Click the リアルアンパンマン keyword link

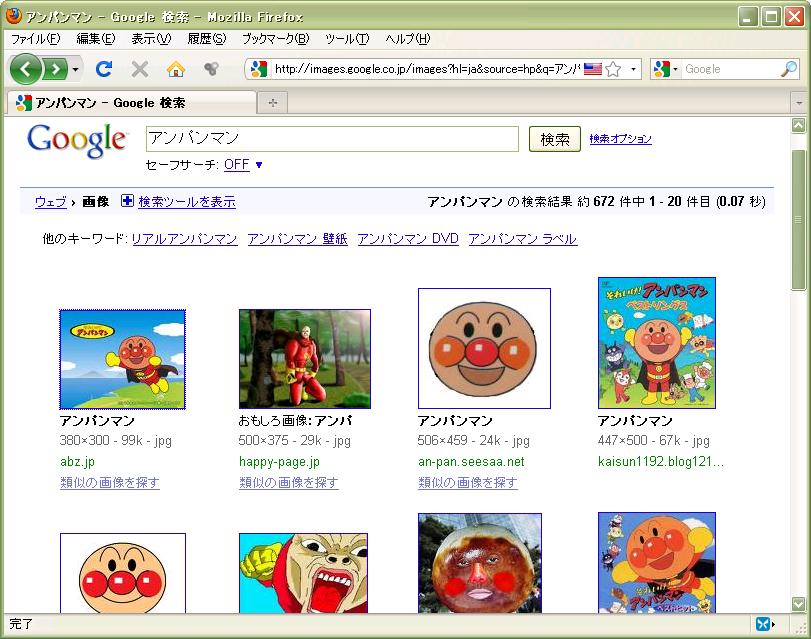point(185,239)
